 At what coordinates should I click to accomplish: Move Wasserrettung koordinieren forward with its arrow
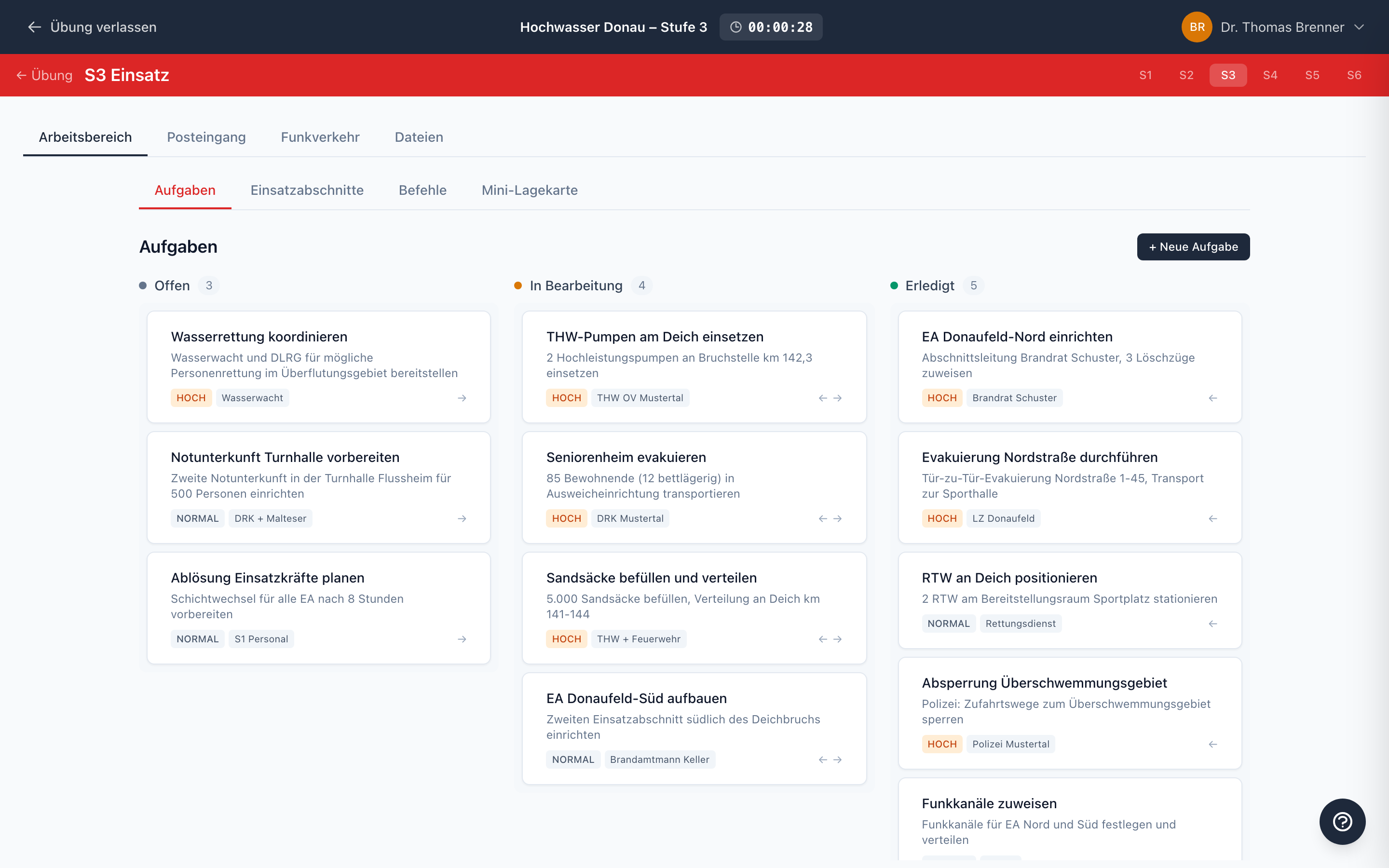(x=463, y=397)
